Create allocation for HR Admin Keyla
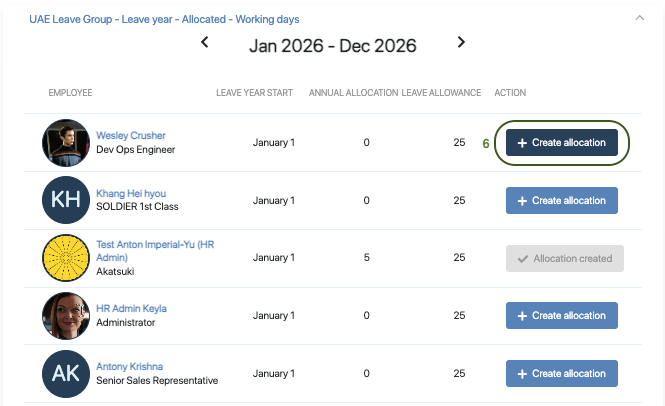The height and width of the screenshot is (406, 665). tap(561, 316)
